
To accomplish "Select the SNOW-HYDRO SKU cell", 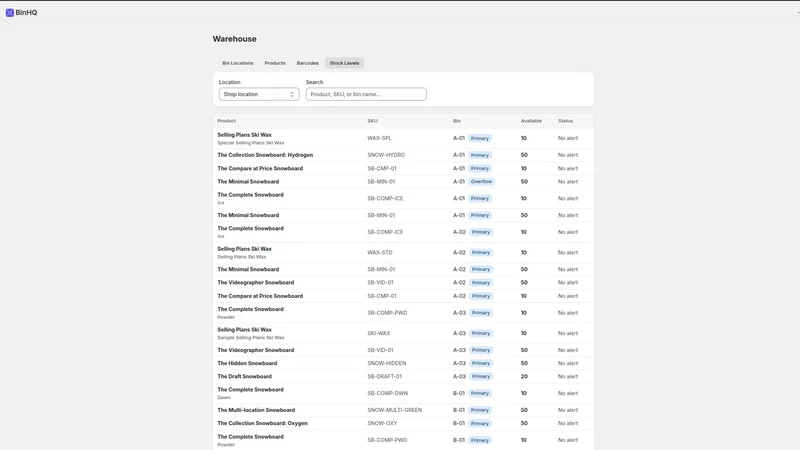I will (386, 155).
